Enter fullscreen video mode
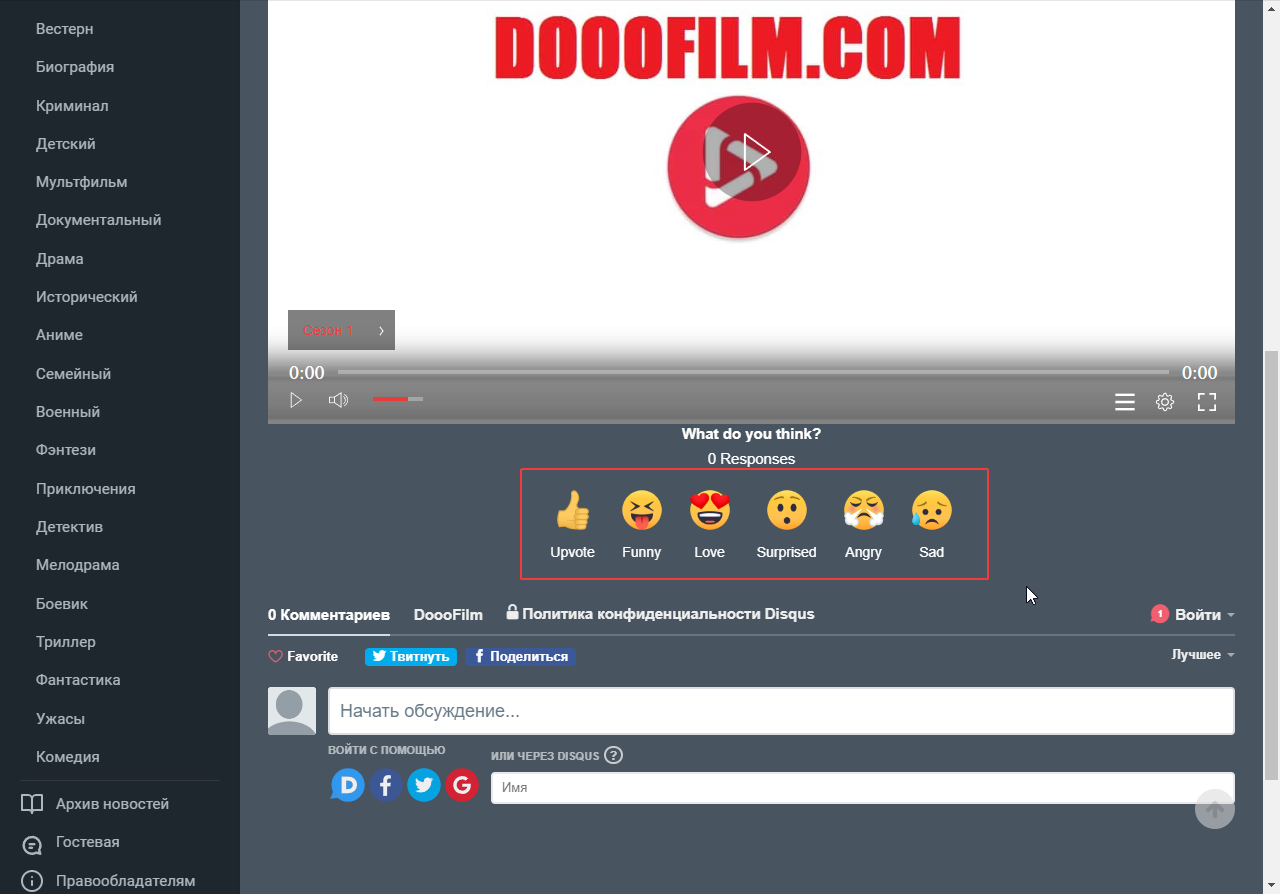The height and width of the screenshot is (894, 1280). (x=1207, y=402)
